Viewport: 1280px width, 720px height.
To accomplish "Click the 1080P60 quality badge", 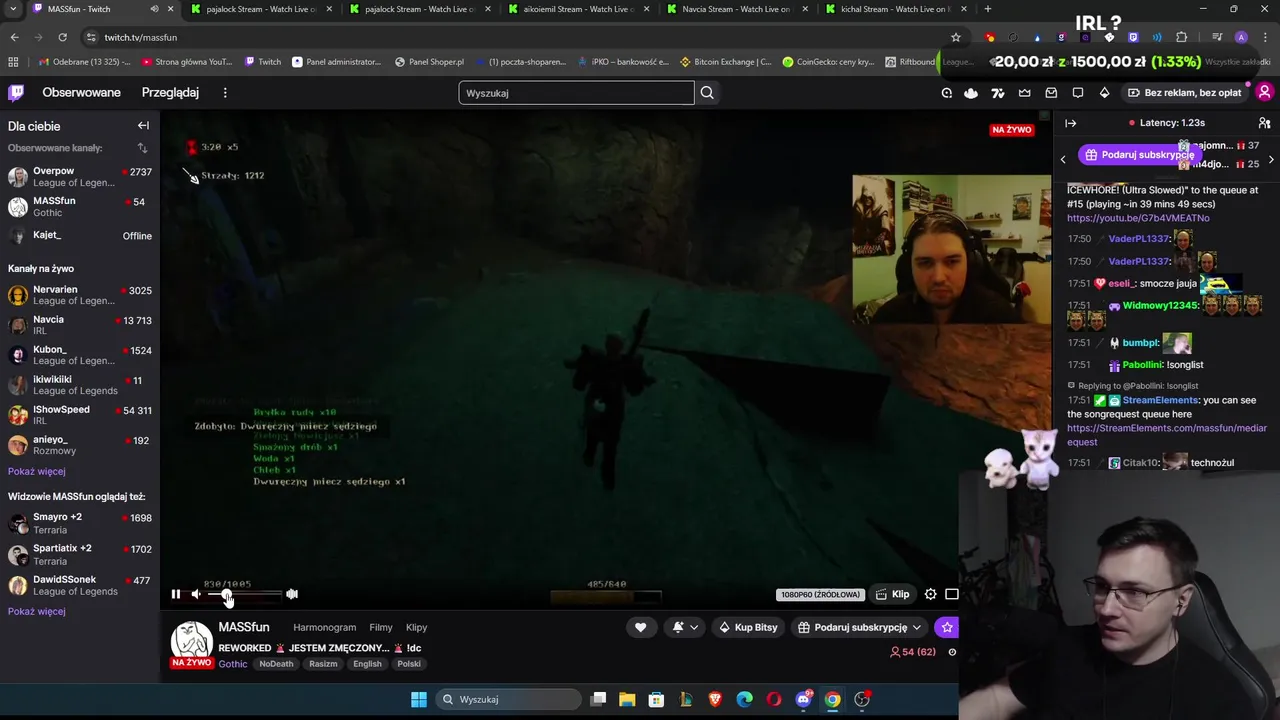I will click(820, 595).
